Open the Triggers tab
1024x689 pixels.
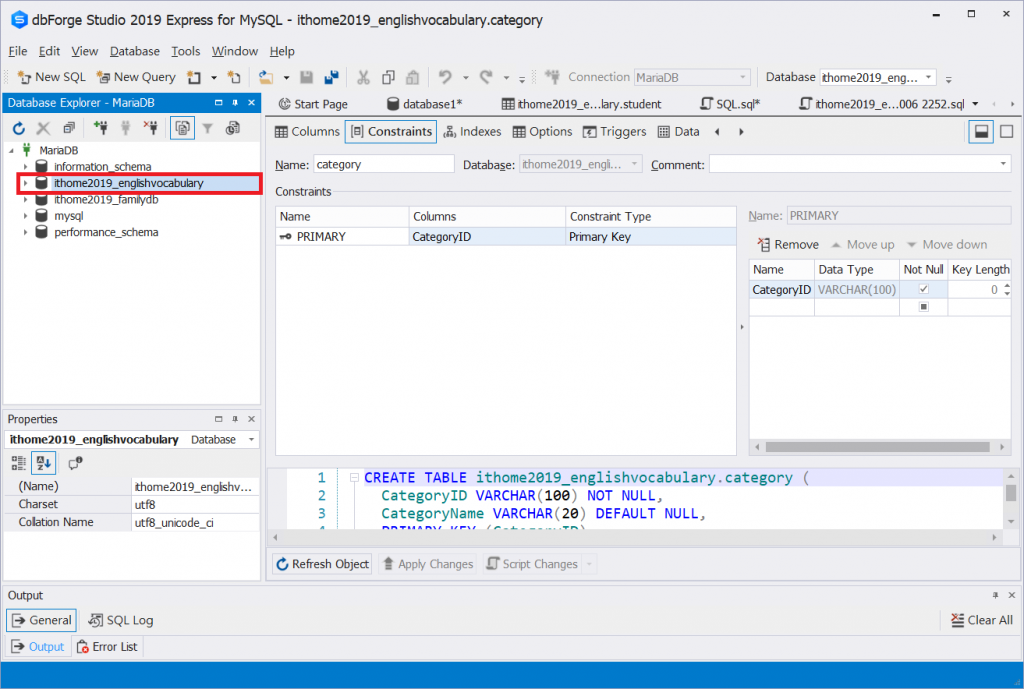pos(615,131)
